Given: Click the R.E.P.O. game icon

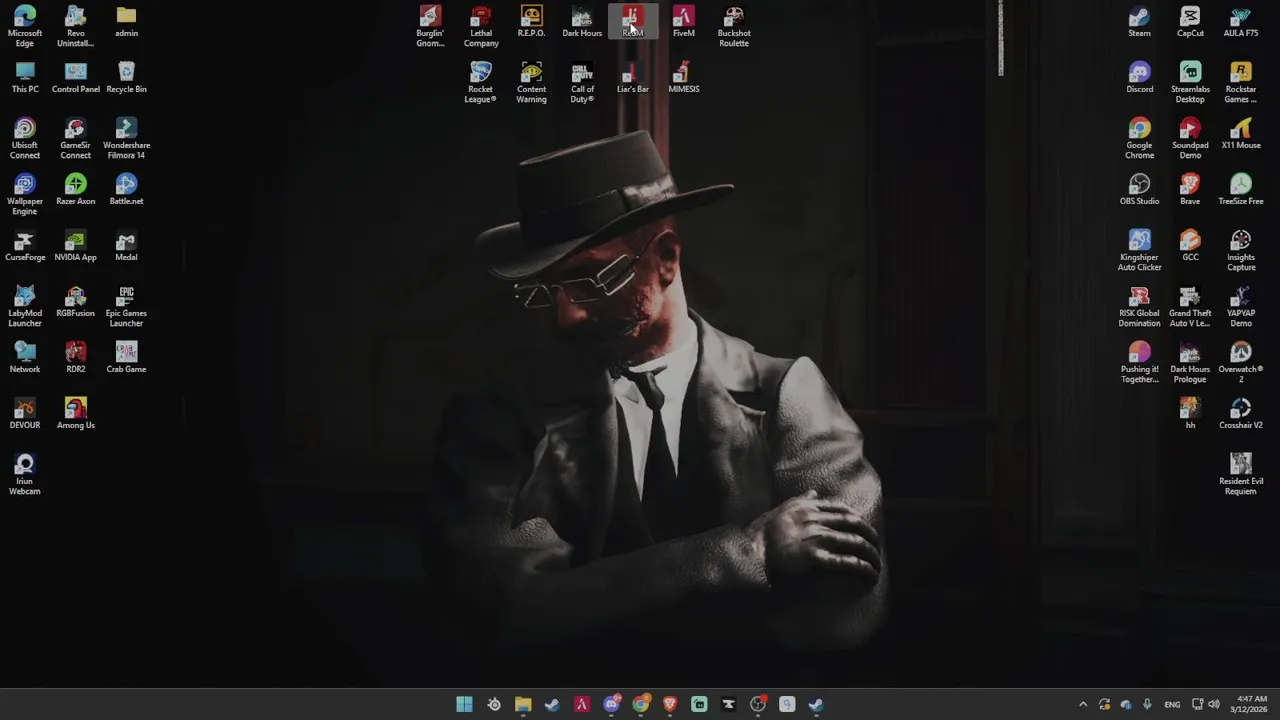Looking at the screenshot, I should (x=531, y=22).
